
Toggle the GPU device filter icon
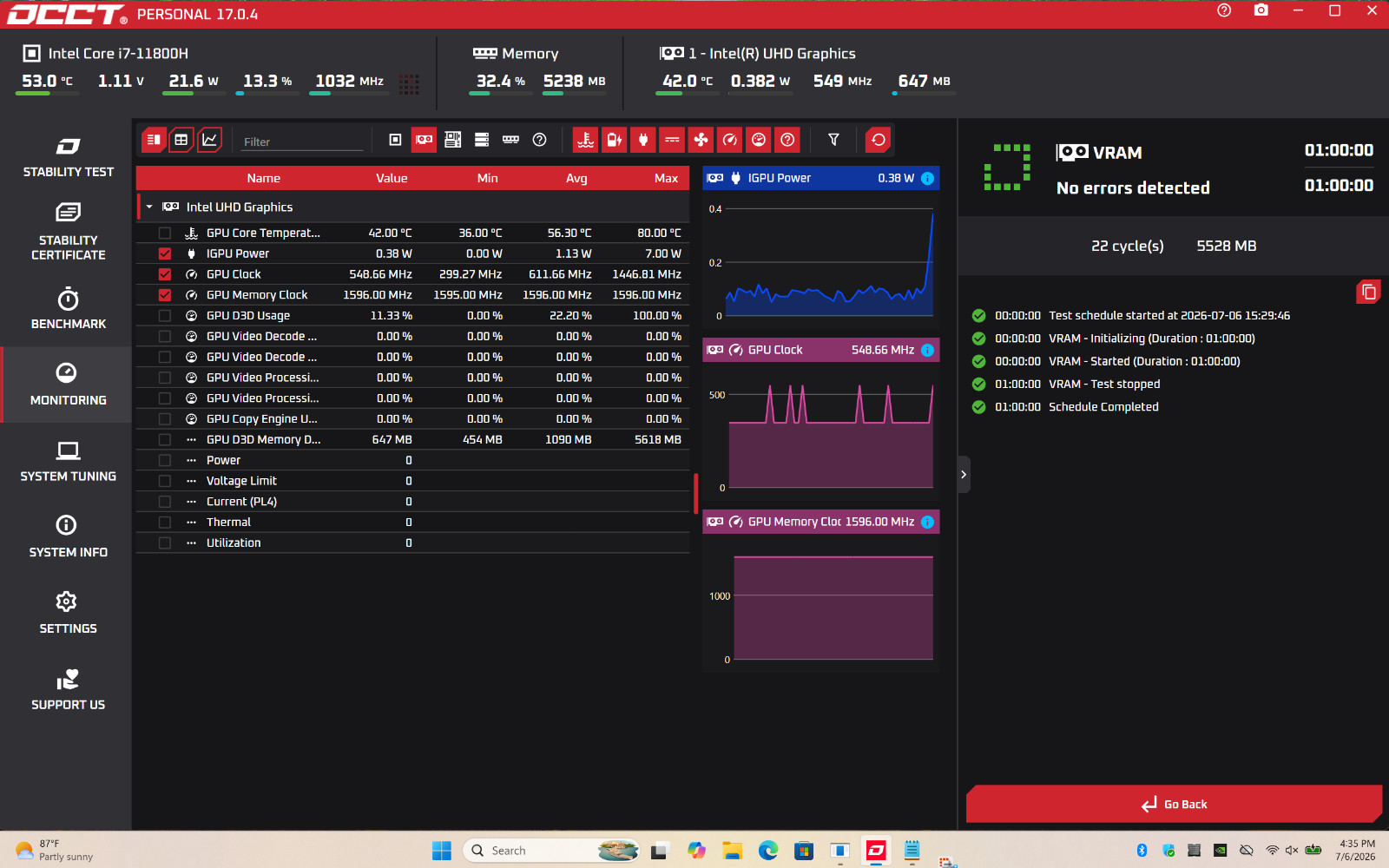click(424, 140)
